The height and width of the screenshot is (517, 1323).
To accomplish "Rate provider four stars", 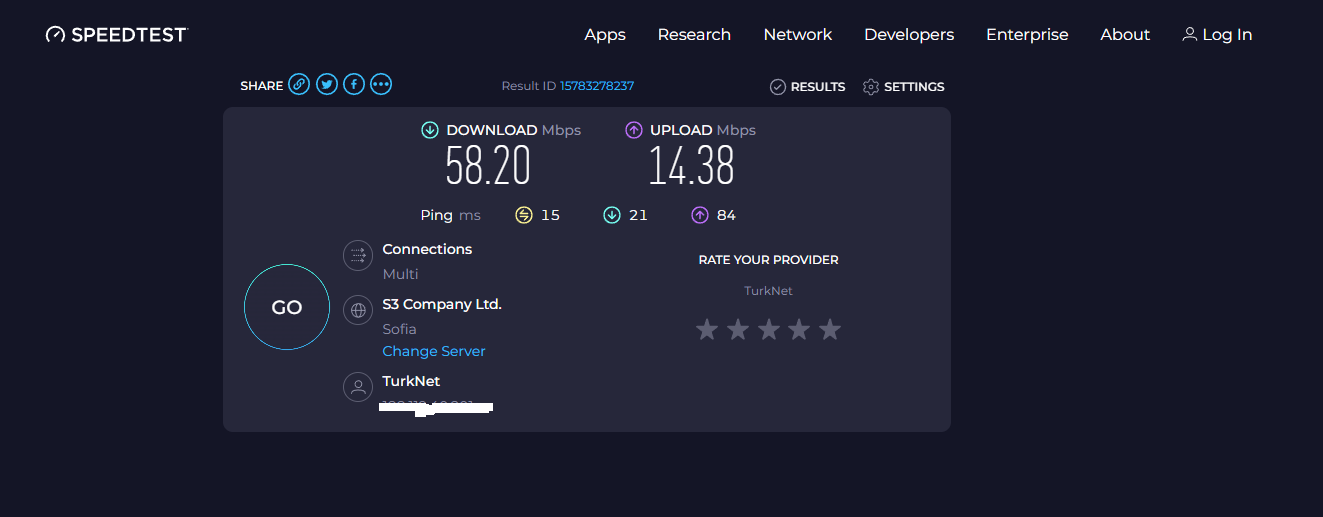I will tap(799, 329).
